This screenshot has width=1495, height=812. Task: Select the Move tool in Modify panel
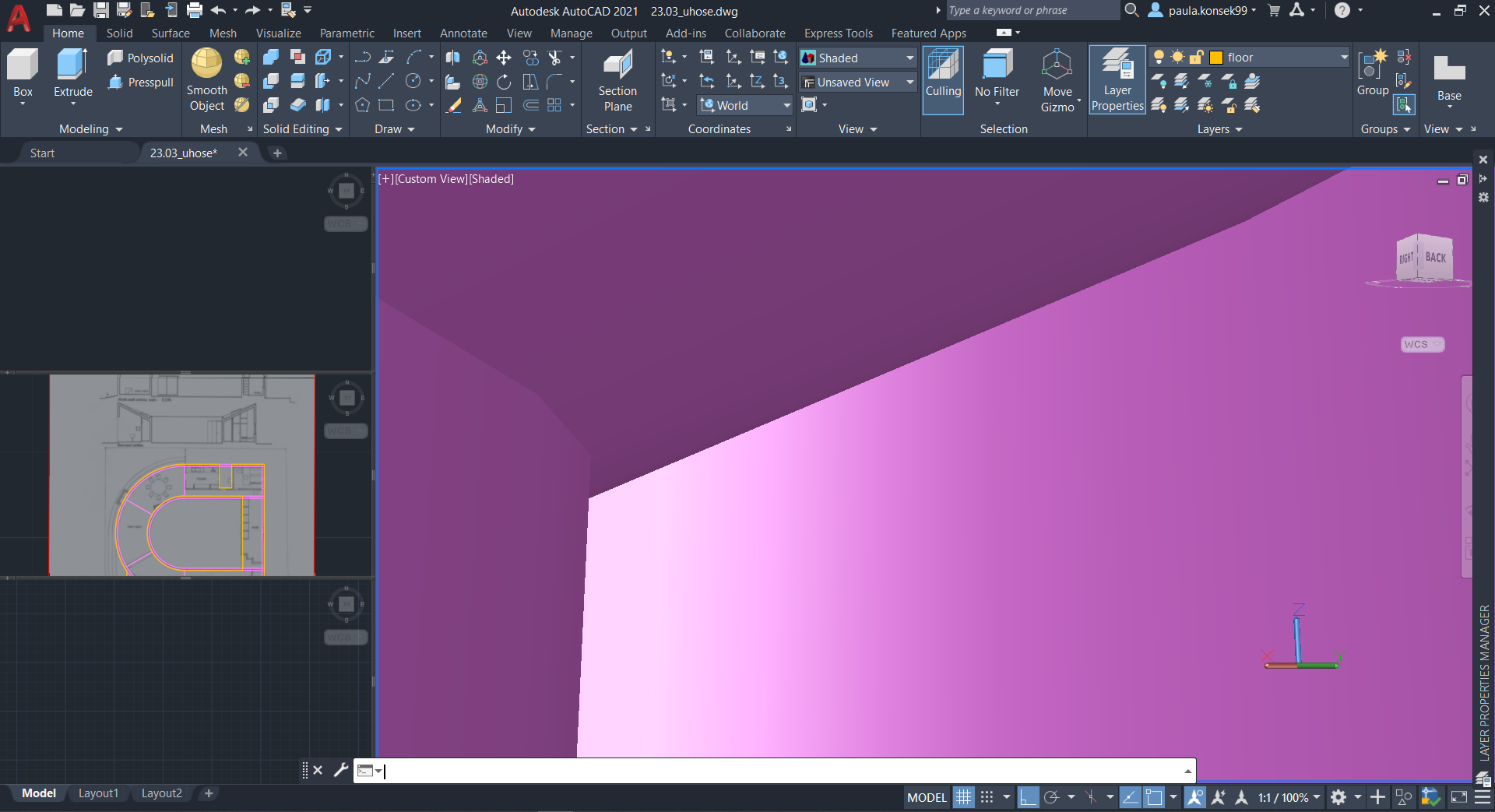pos(504,58)
